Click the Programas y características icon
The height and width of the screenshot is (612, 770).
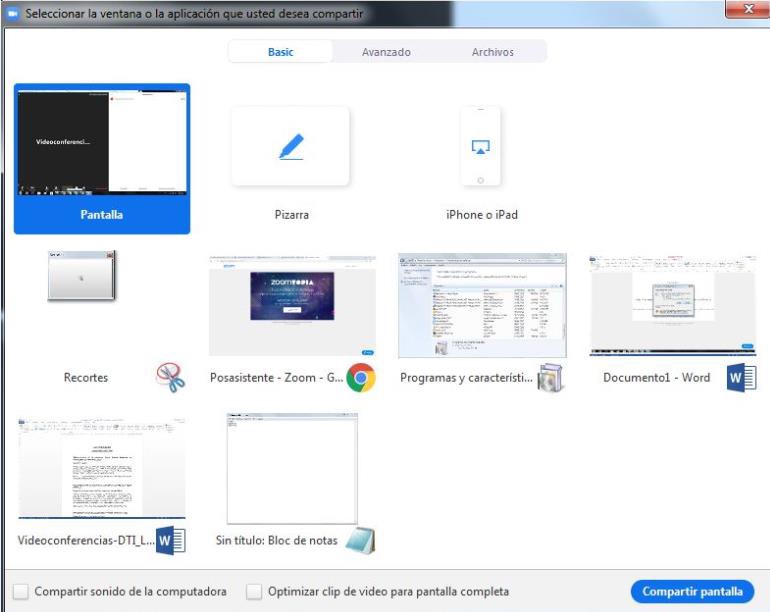tap(549, 377)
